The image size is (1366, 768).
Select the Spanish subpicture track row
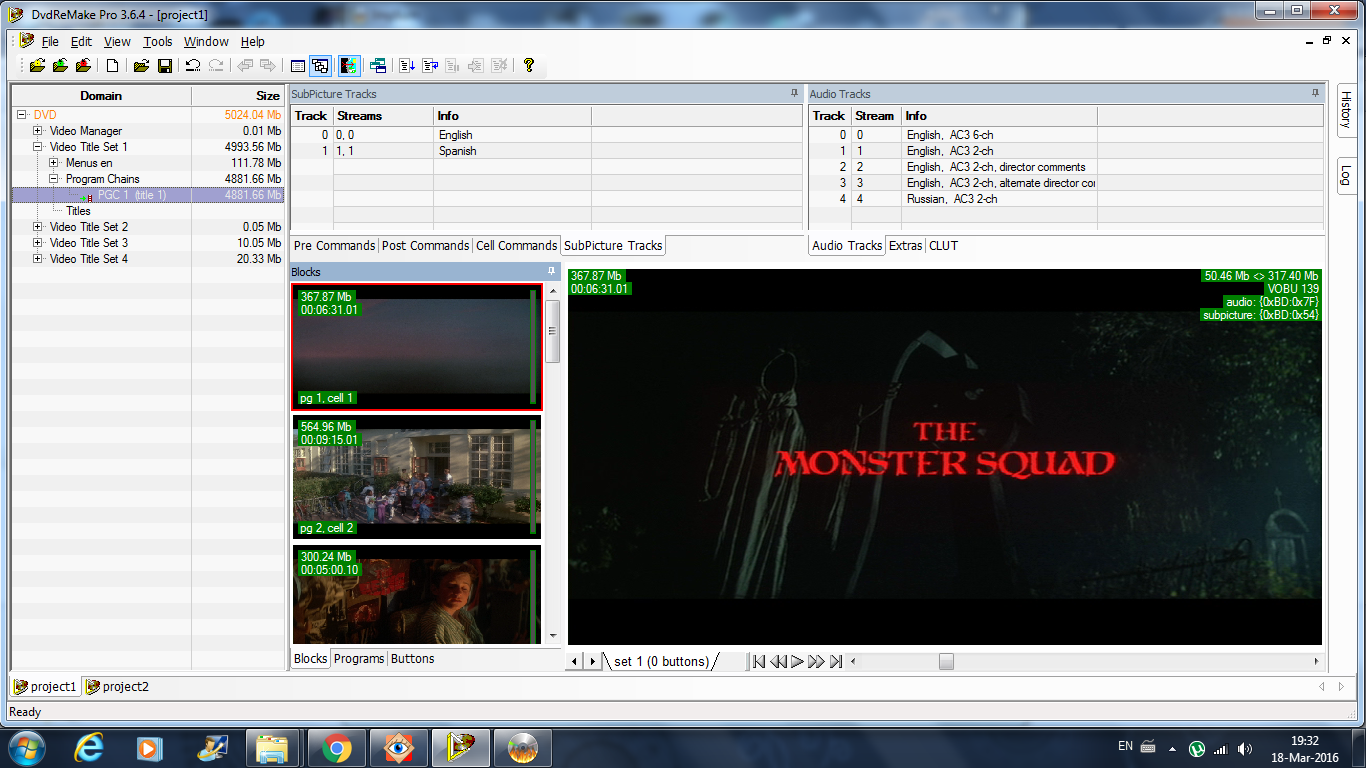coord(547,151)
